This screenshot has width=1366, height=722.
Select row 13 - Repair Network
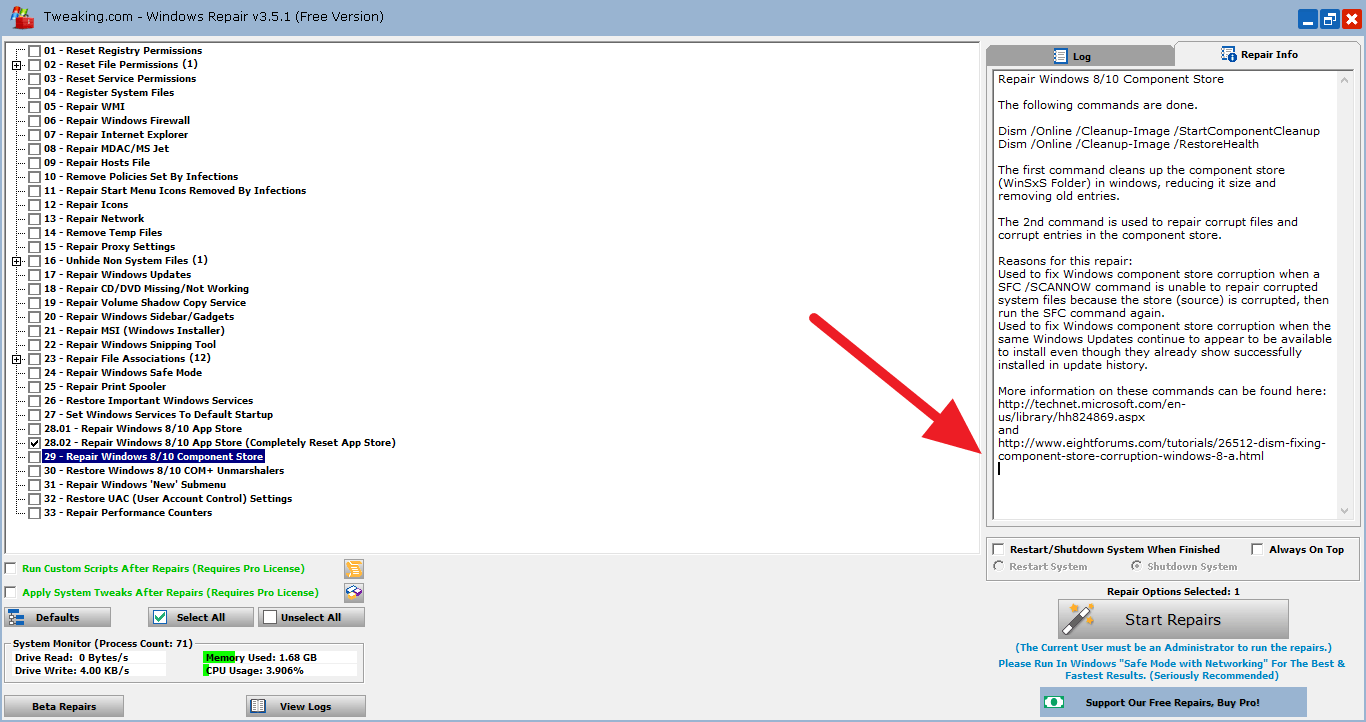tap(94, 219)
